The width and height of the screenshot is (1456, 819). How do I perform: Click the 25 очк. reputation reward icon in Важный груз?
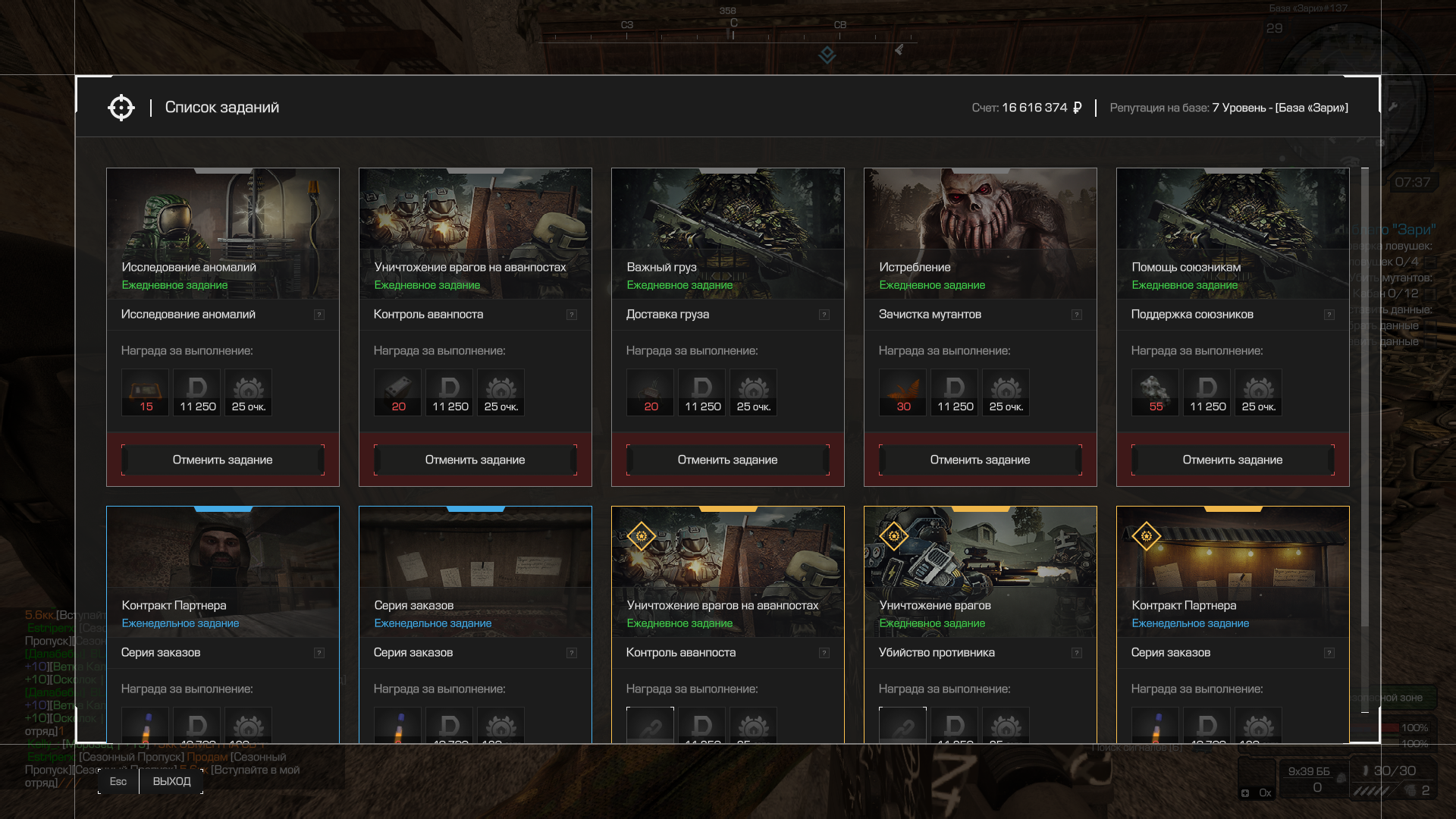(x=753, y=392)
